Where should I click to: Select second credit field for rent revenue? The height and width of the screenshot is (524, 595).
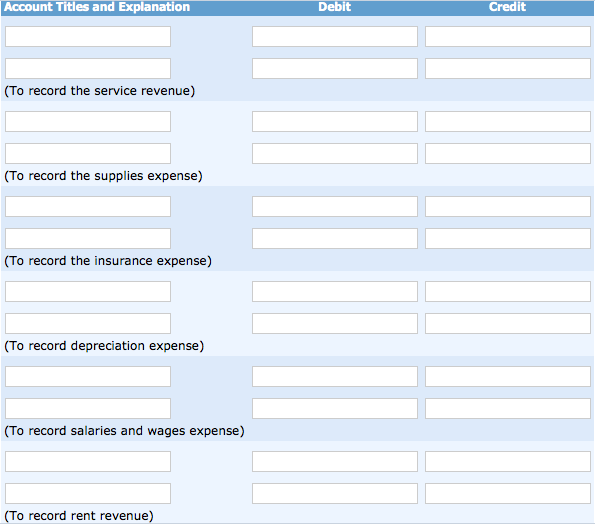(x=508, y=493)
